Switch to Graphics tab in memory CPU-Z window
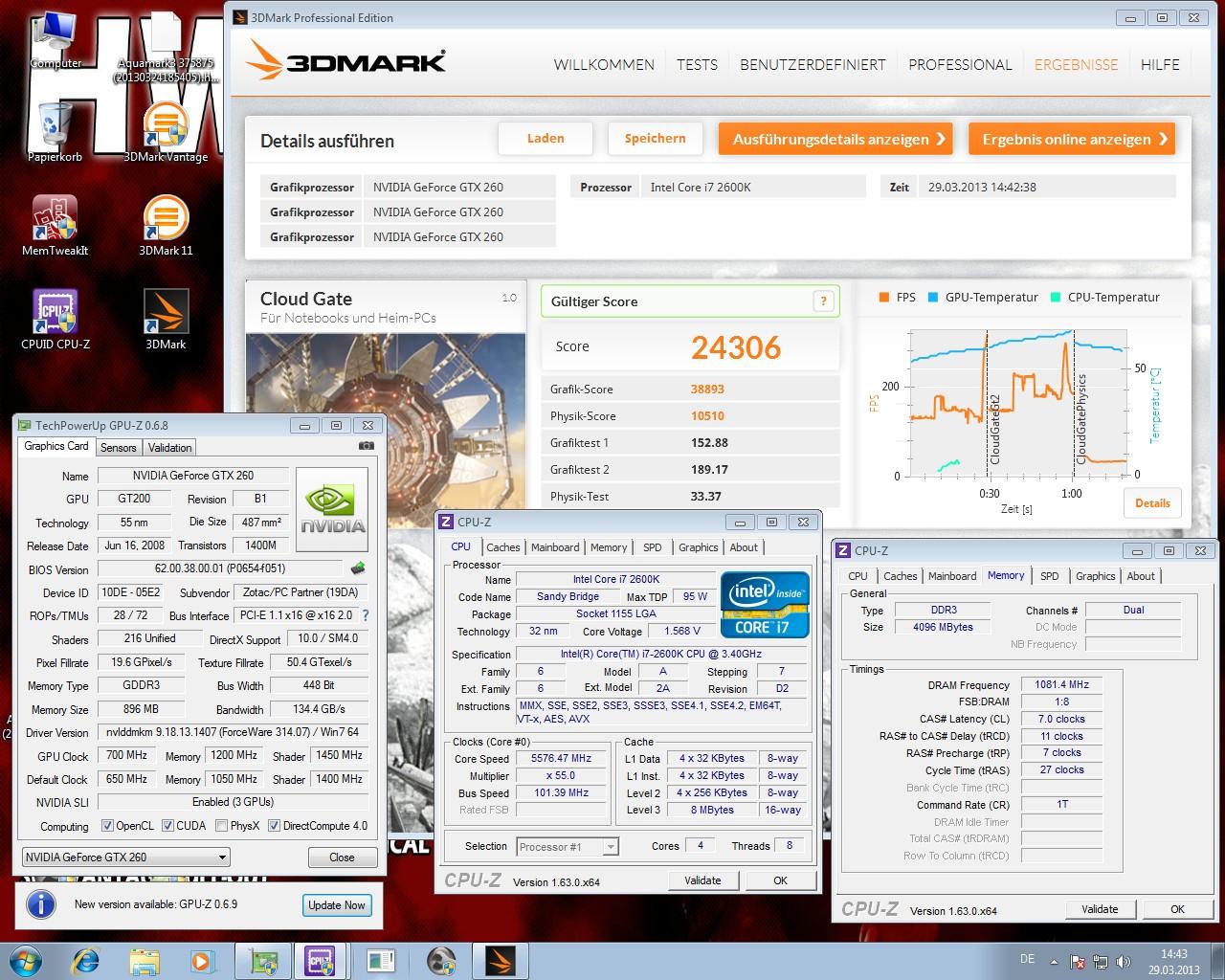 1095,576
